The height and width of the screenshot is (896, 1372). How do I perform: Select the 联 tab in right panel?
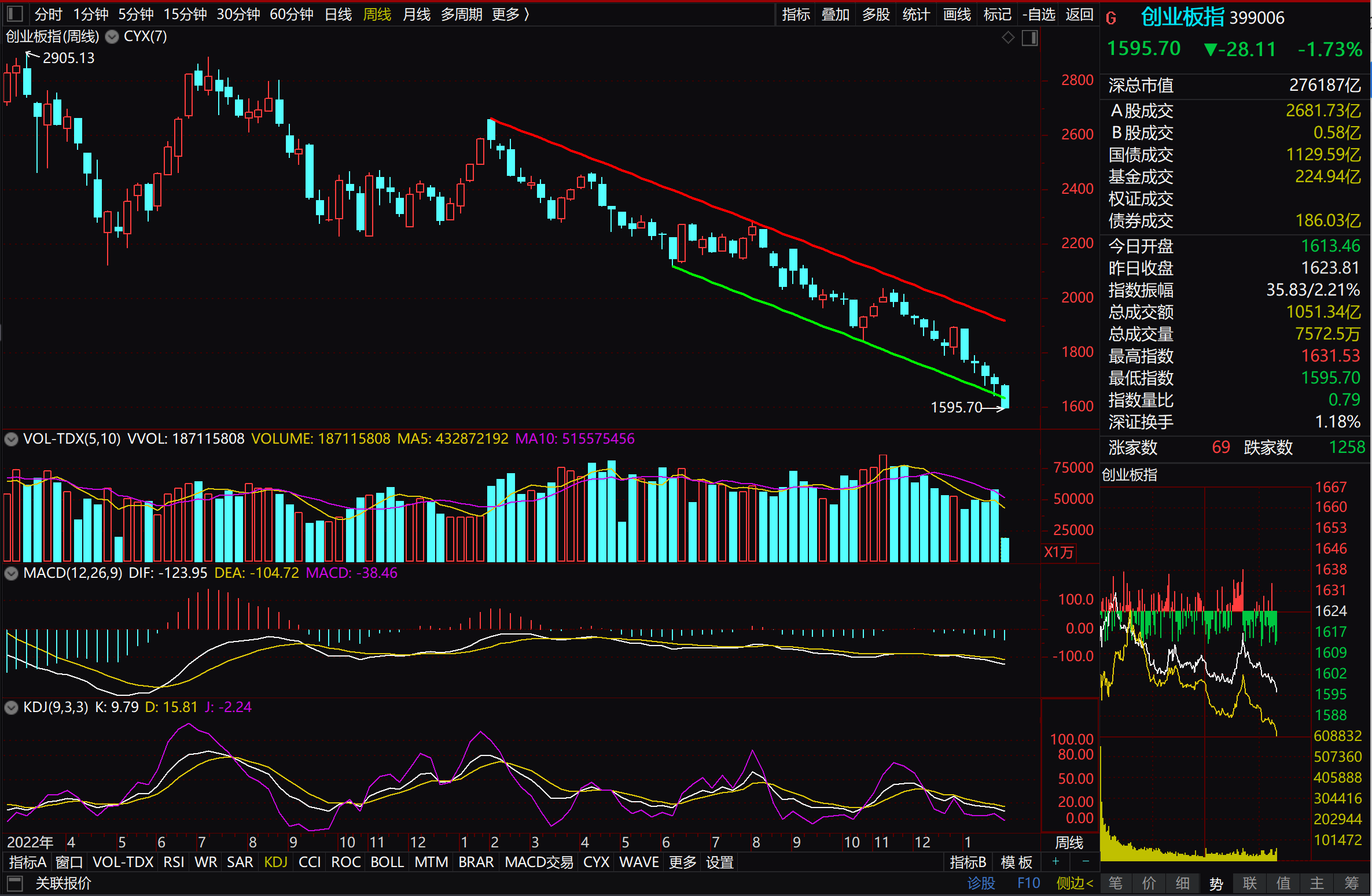point(1250,883)
